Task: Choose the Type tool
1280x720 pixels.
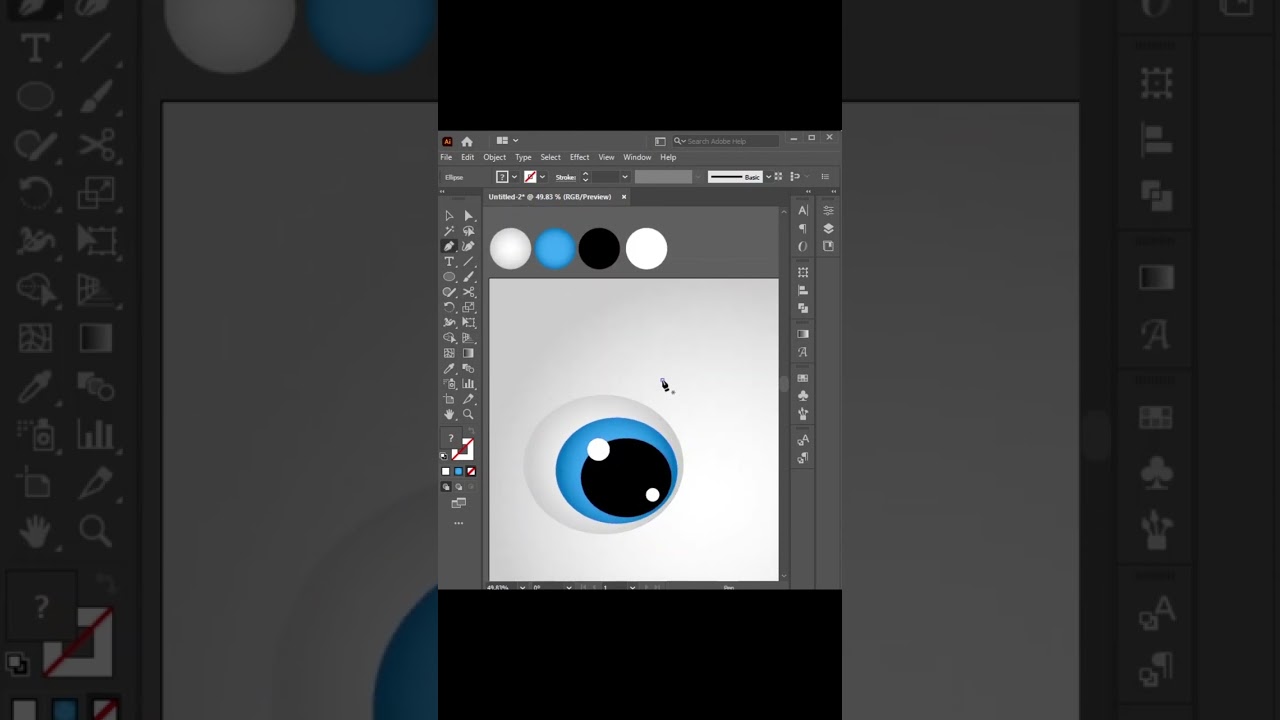Action: click(x=449, y=261)
